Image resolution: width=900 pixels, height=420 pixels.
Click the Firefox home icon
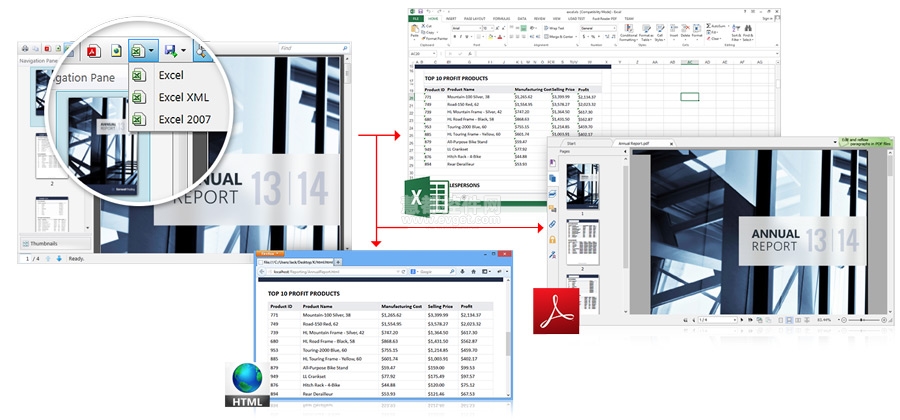pyautogui.click(x=474, y=271)
